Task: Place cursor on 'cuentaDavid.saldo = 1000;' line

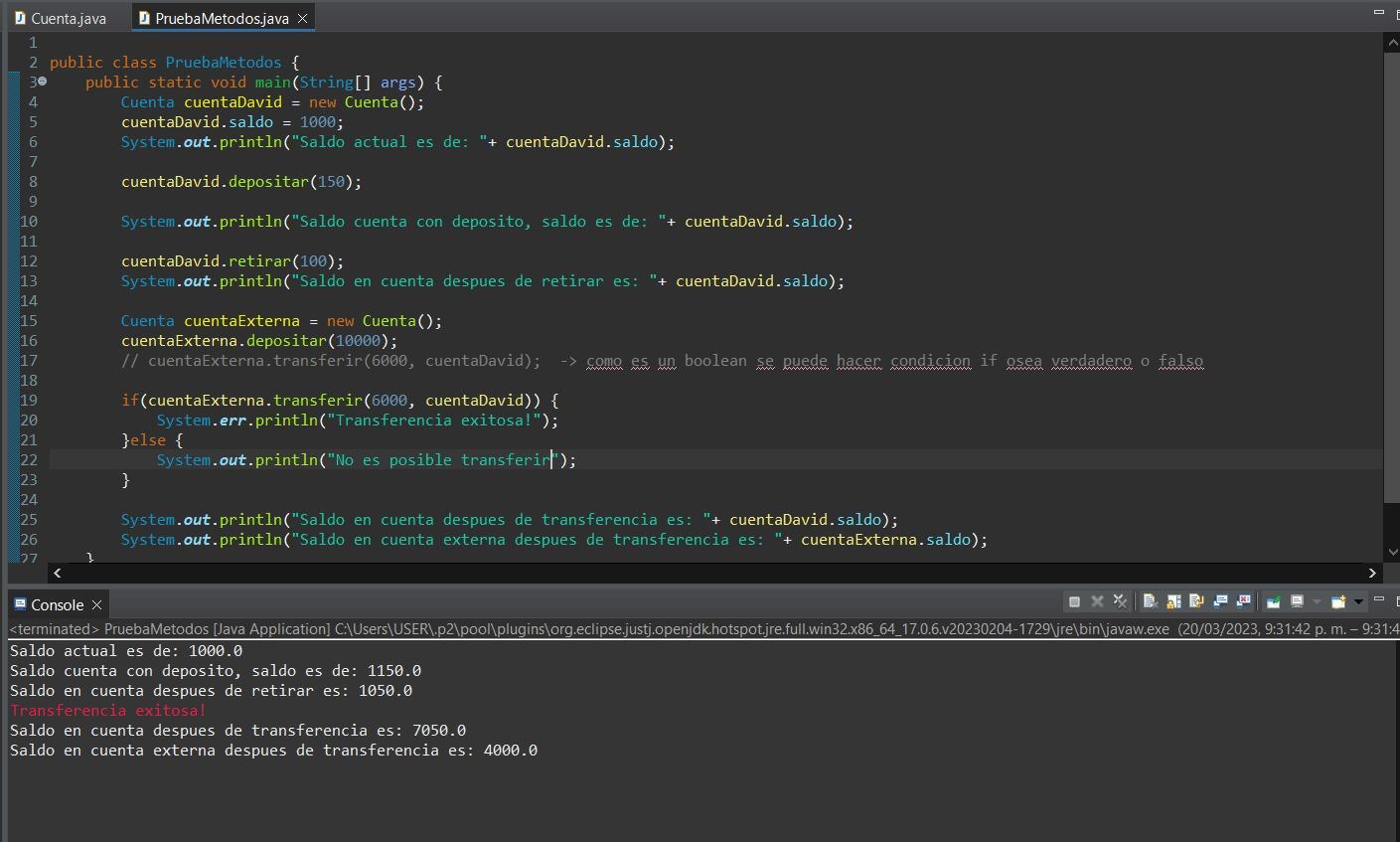Action: tap(233, 121)
